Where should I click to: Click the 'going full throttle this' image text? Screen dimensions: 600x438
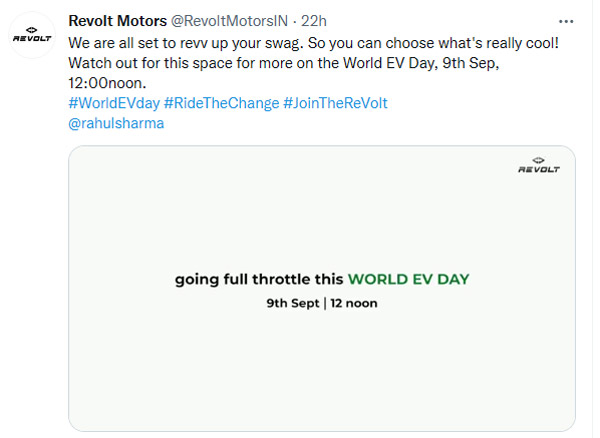click(x=259, y=280)
